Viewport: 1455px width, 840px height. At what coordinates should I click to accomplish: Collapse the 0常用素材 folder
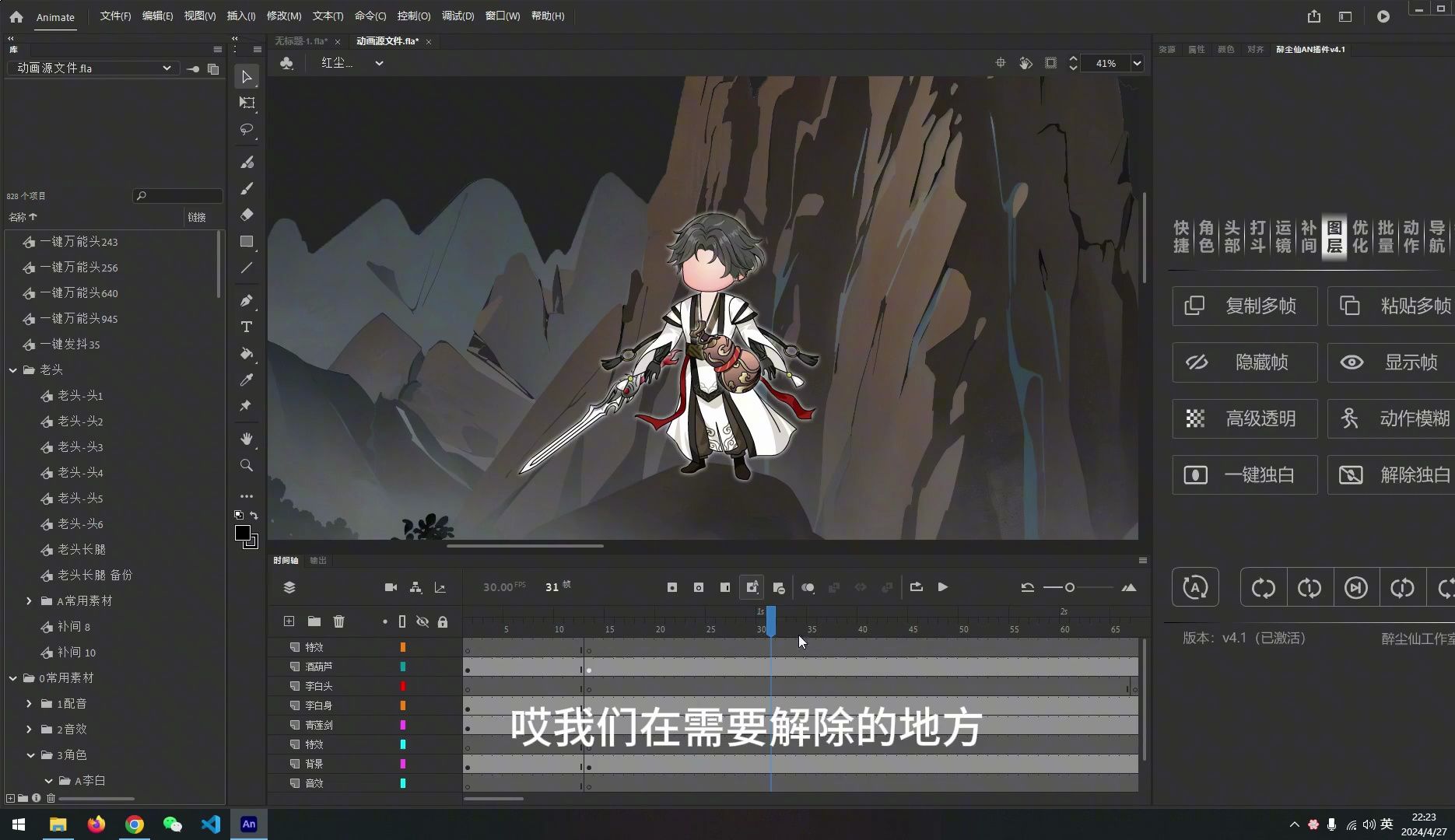point(13,678)
